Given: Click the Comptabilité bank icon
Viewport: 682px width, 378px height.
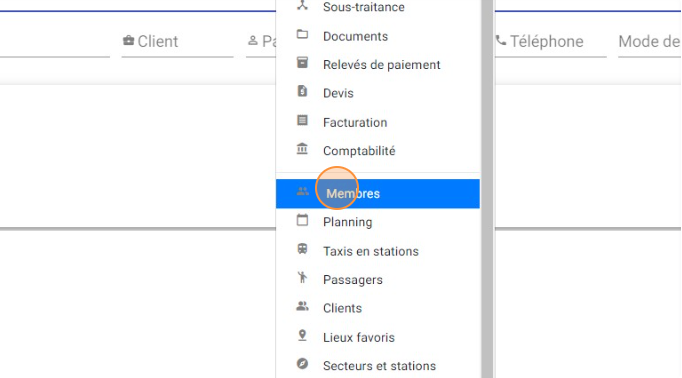Looking at the screenshot, I should tap(302, 149).
